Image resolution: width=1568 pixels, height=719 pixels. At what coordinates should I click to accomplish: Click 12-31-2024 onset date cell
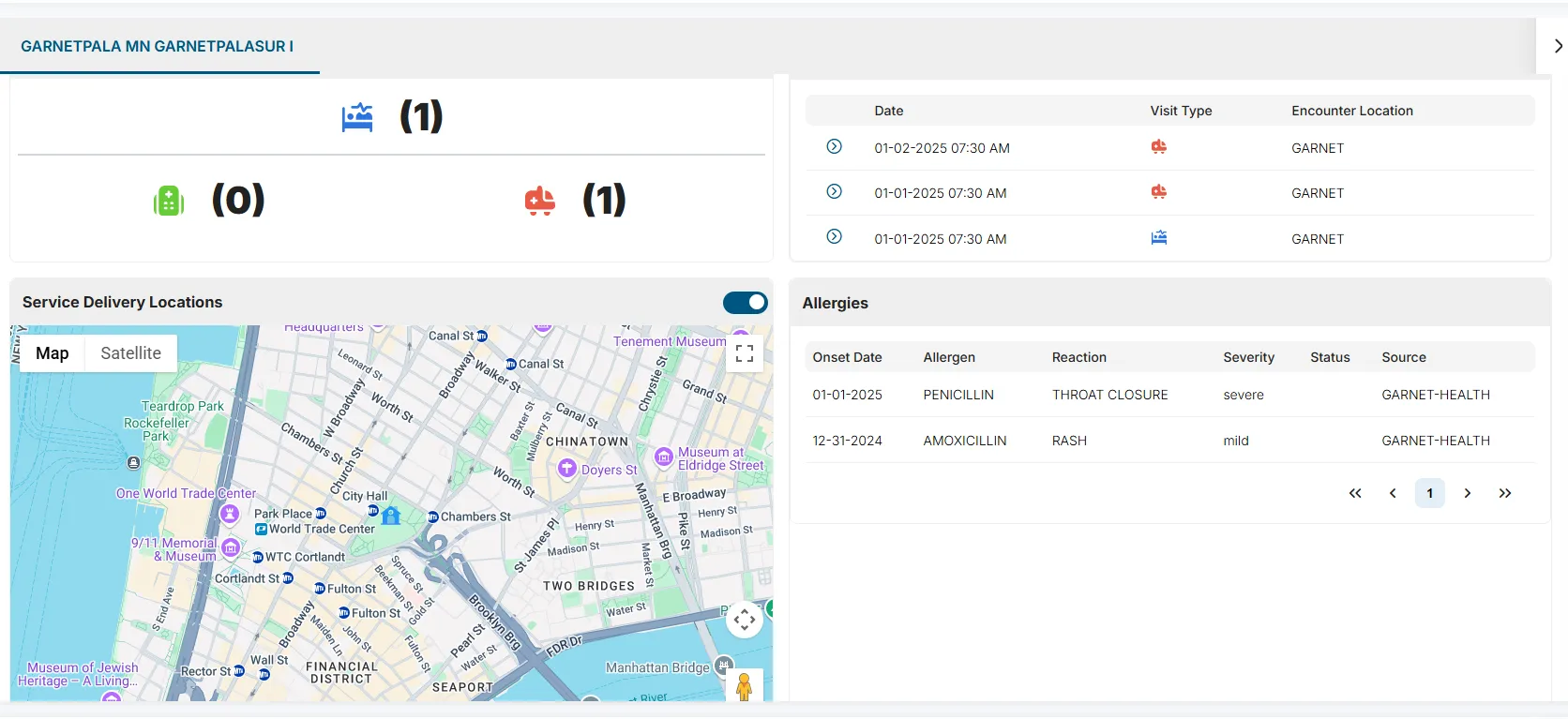pyautogui.click(x=848, y=441)
